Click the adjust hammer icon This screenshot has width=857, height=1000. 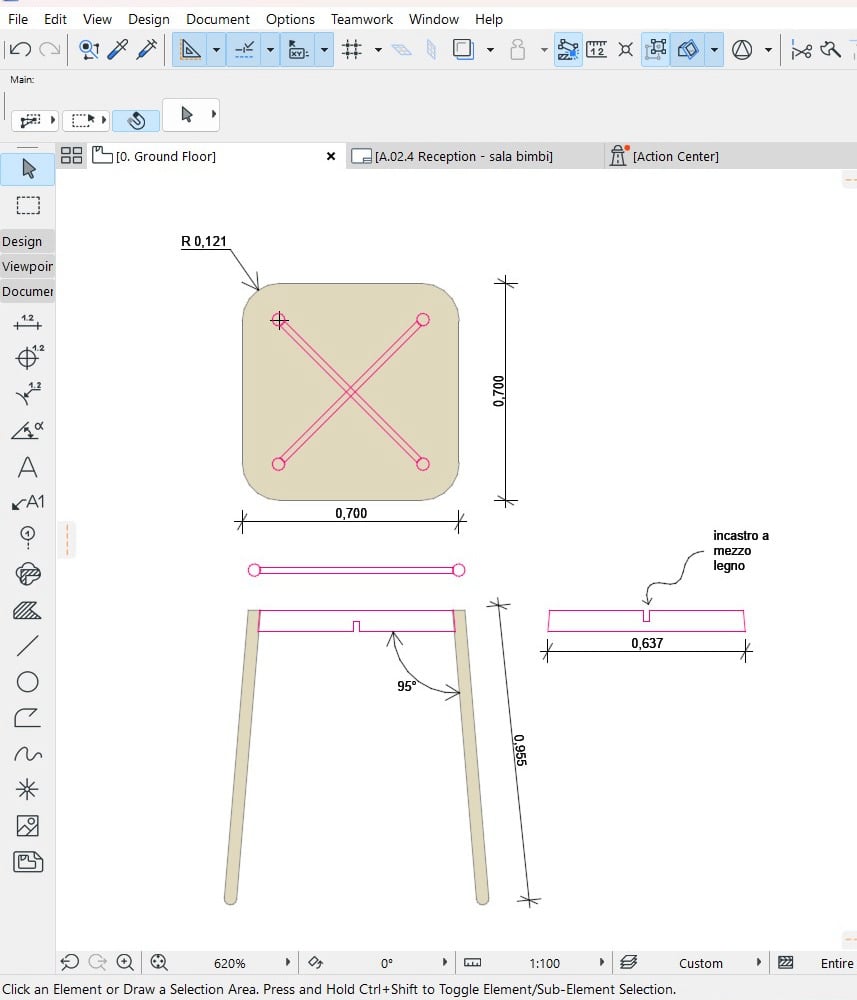click(x=830, y=49)
